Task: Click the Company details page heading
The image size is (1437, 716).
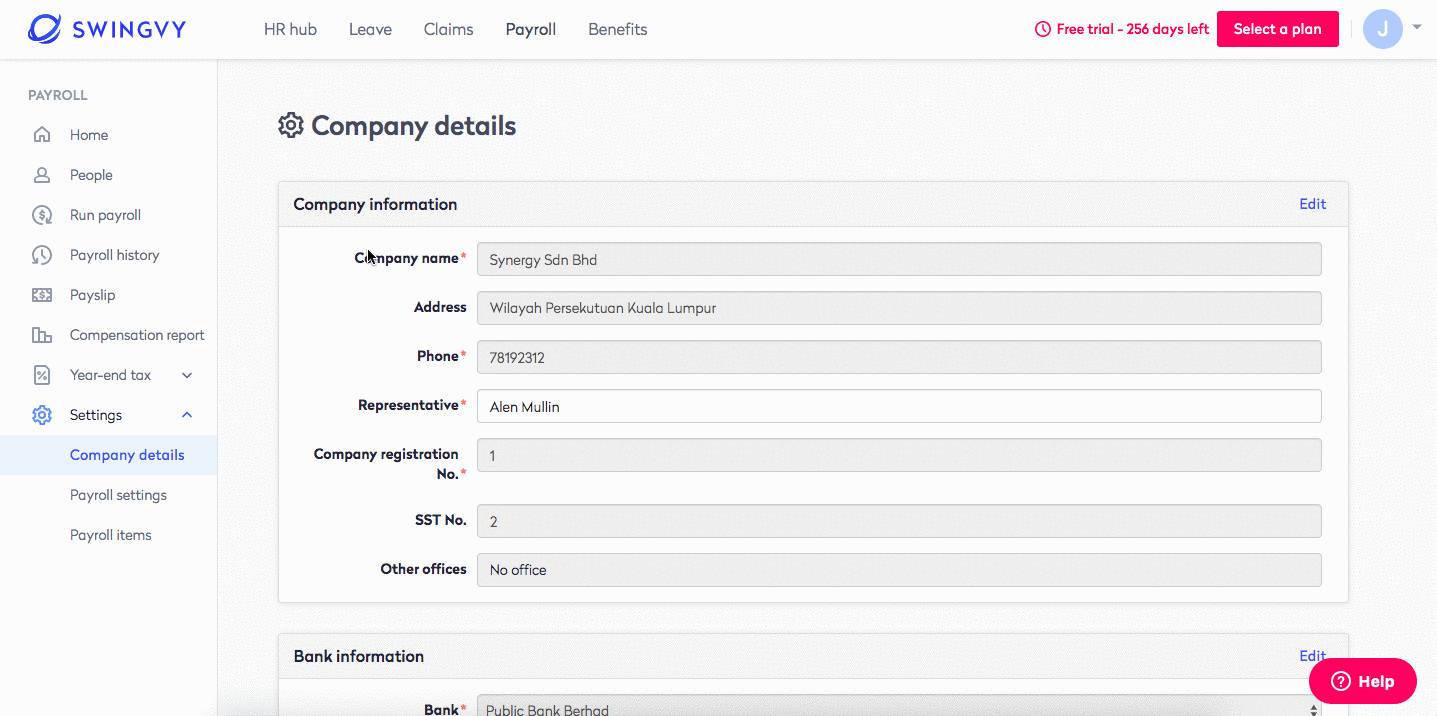Action: pos(414,126)
